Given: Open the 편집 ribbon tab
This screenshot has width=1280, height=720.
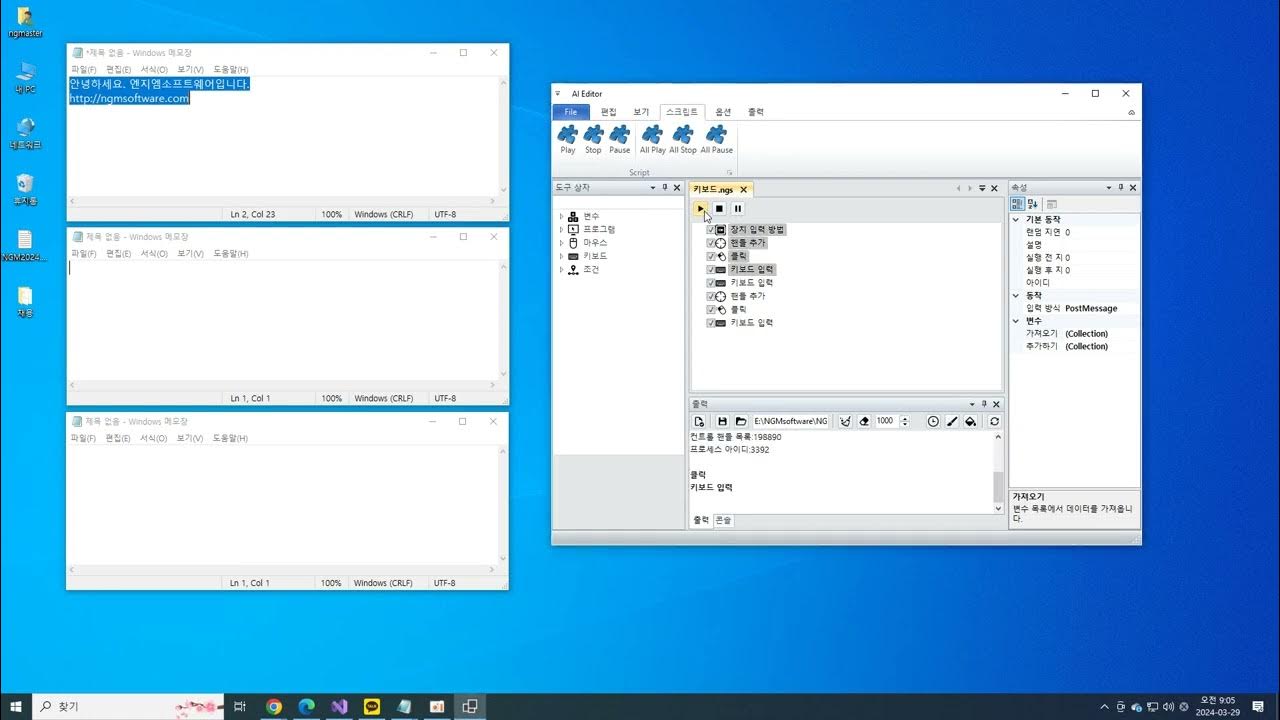Looking at the screenshot, I should pos(608,112).
